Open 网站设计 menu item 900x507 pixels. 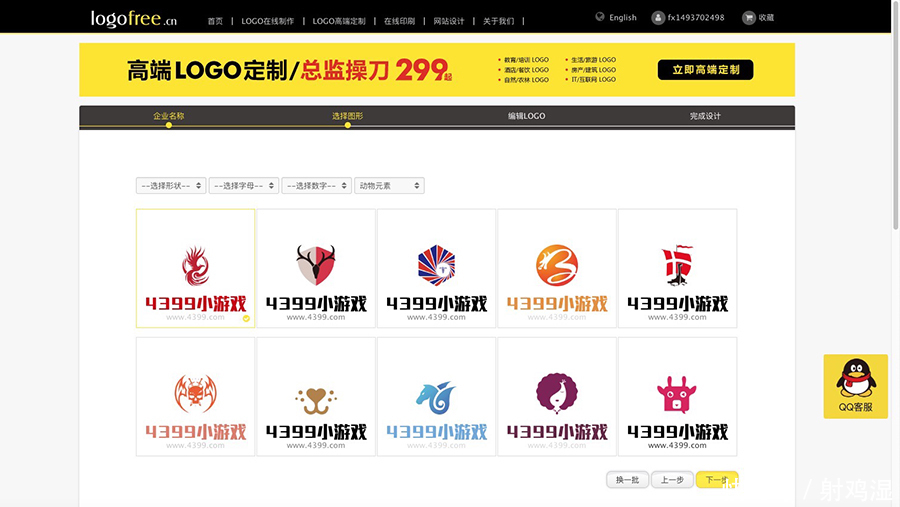[449, 21]
